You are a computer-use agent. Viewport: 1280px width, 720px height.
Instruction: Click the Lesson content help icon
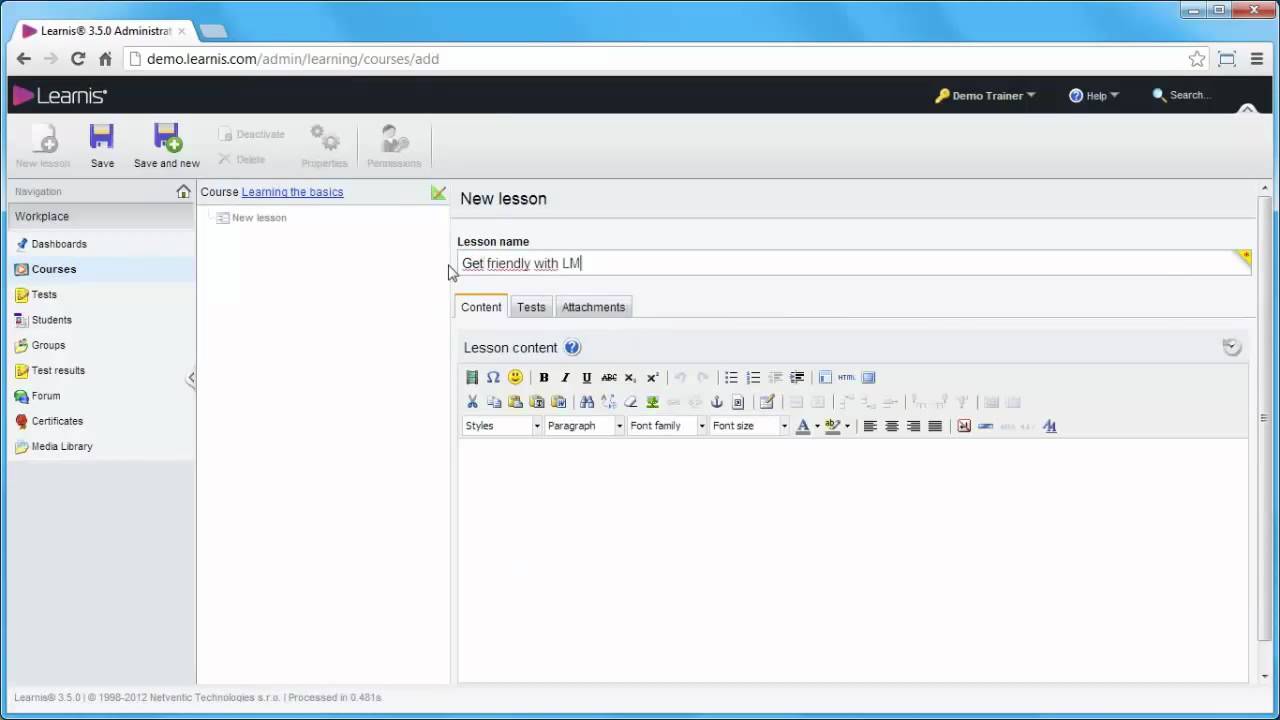click(x=572, y=347)
